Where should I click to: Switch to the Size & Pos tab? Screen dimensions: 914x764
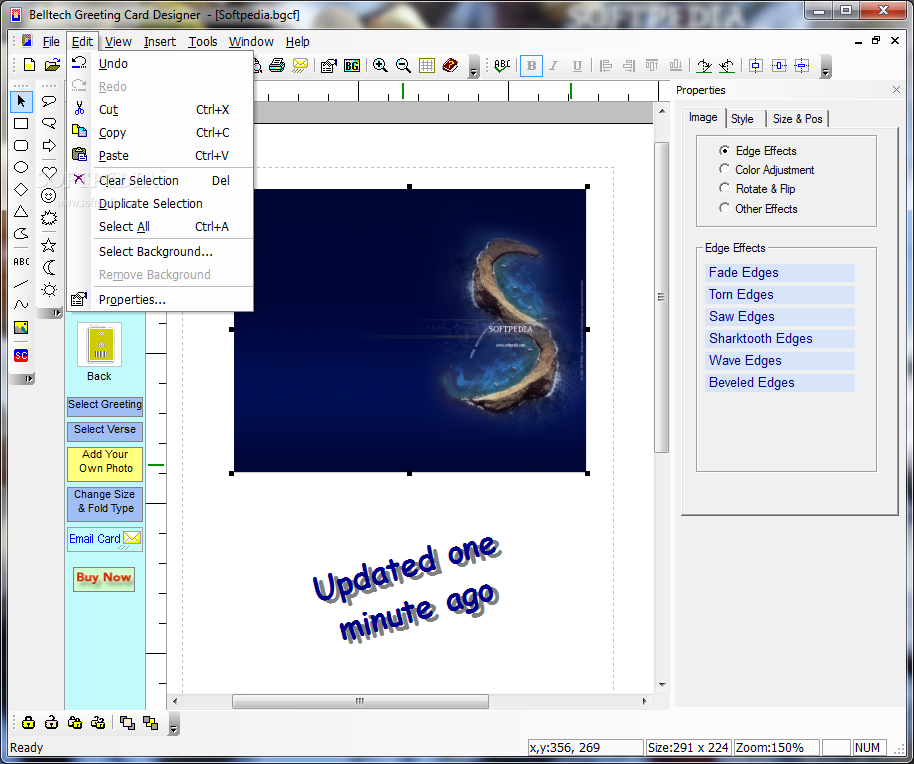click(797, 119)
